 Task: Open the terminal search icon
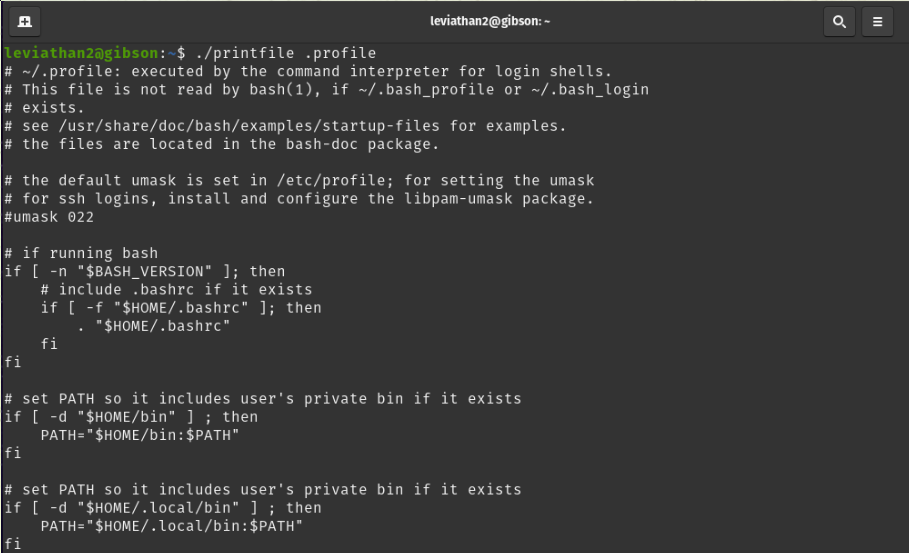click(838, 20)
